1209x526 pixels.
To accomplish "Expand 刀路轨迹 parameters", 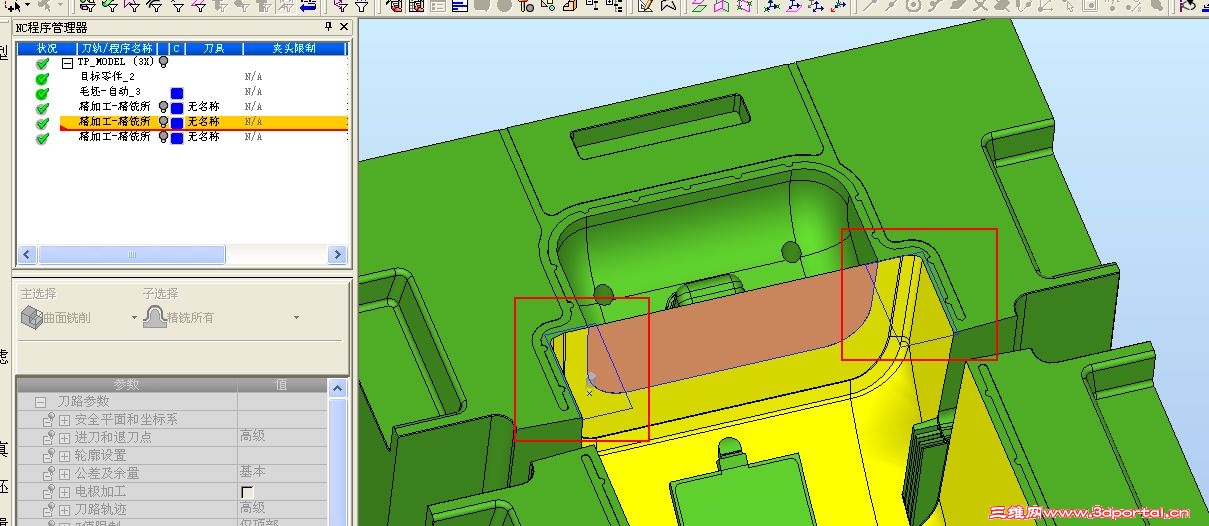I will click(x=64, y=508).
